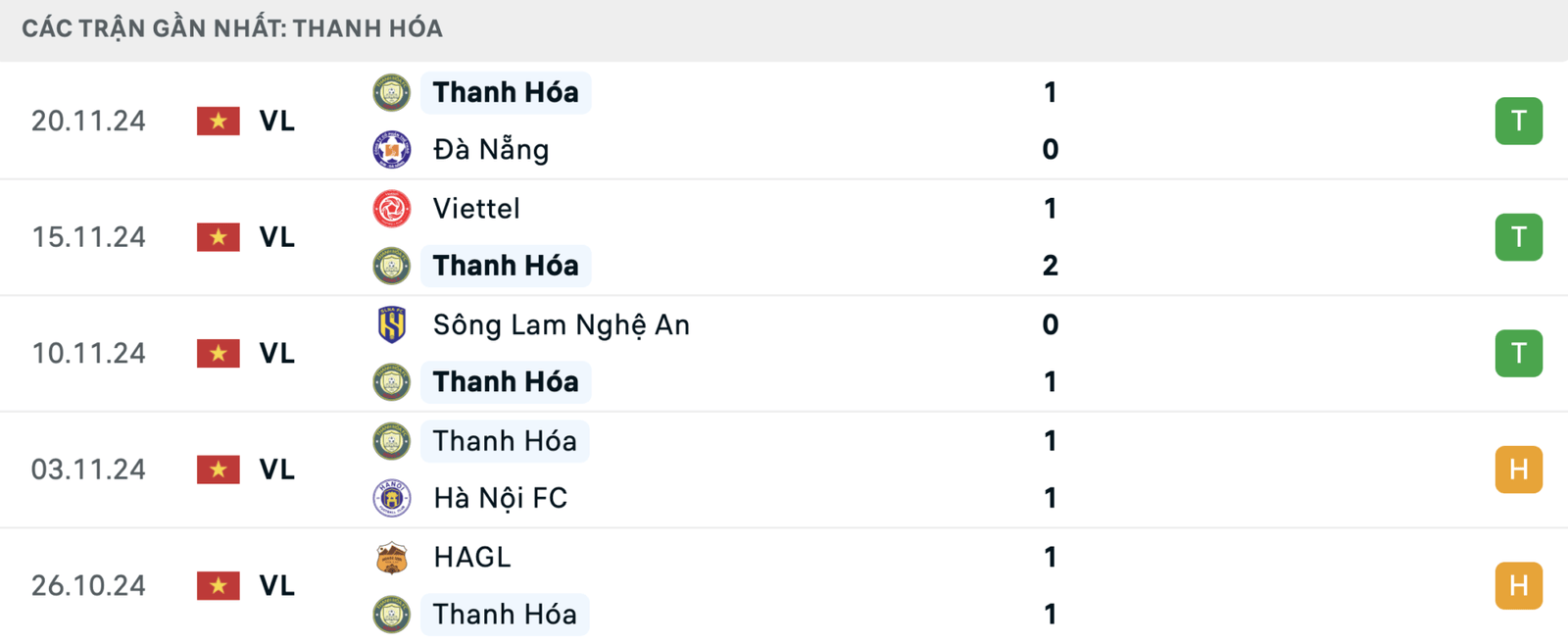Click the Các trận gần nhất header
Viewport: 1568px width, 643px height.
click(x=232, y=28)
